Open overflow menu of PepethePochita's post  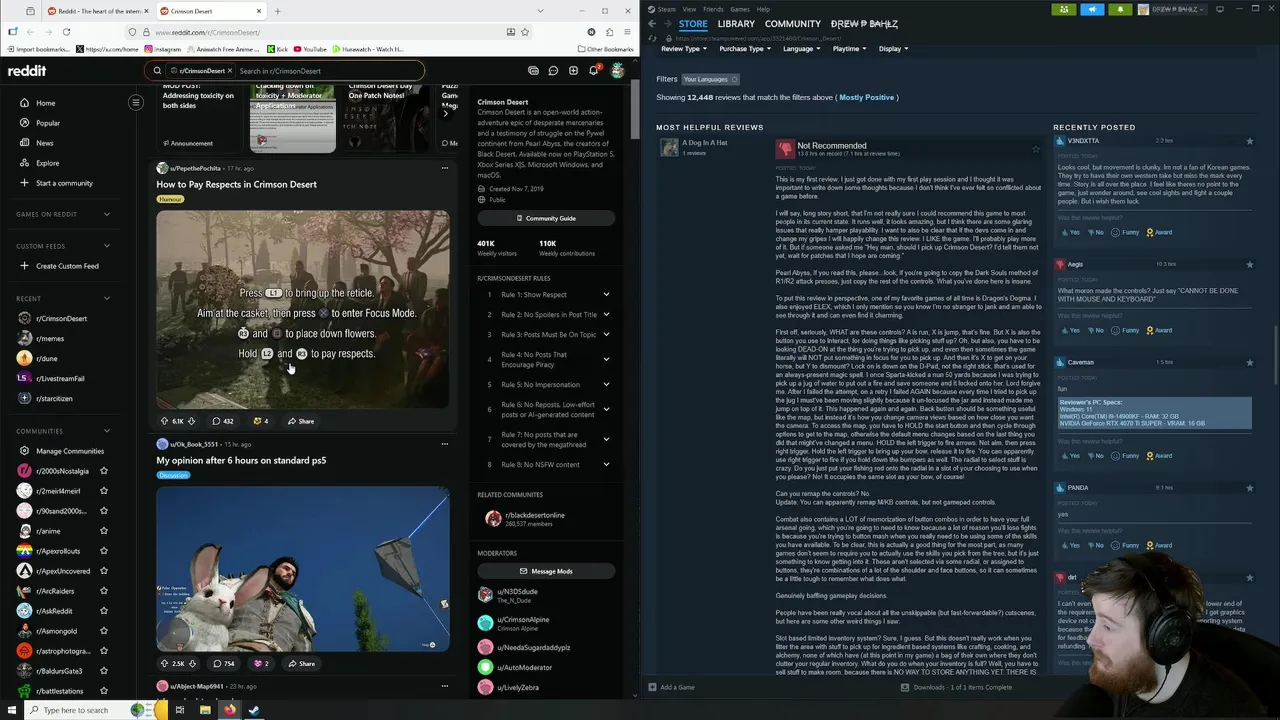(445, 168)
